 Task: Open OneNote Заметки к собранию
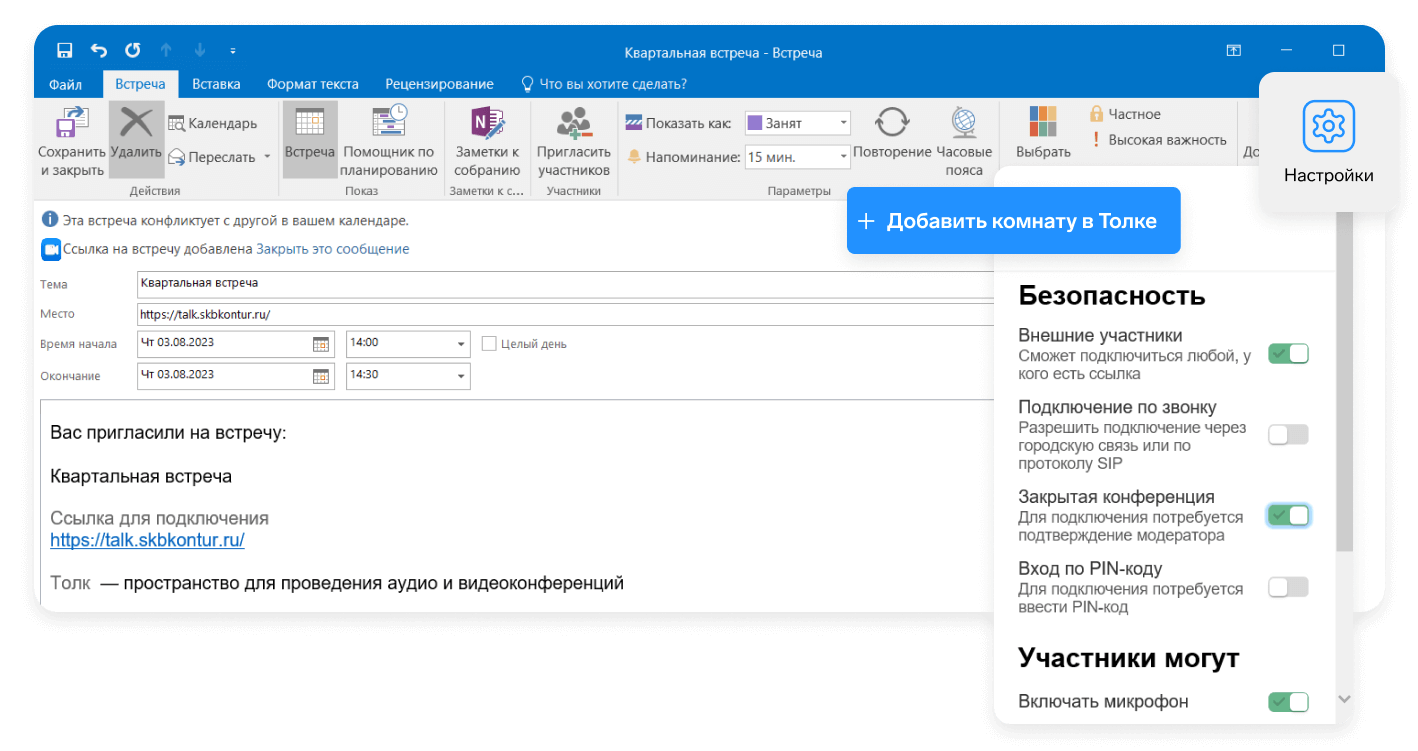[x=487, y=123]
